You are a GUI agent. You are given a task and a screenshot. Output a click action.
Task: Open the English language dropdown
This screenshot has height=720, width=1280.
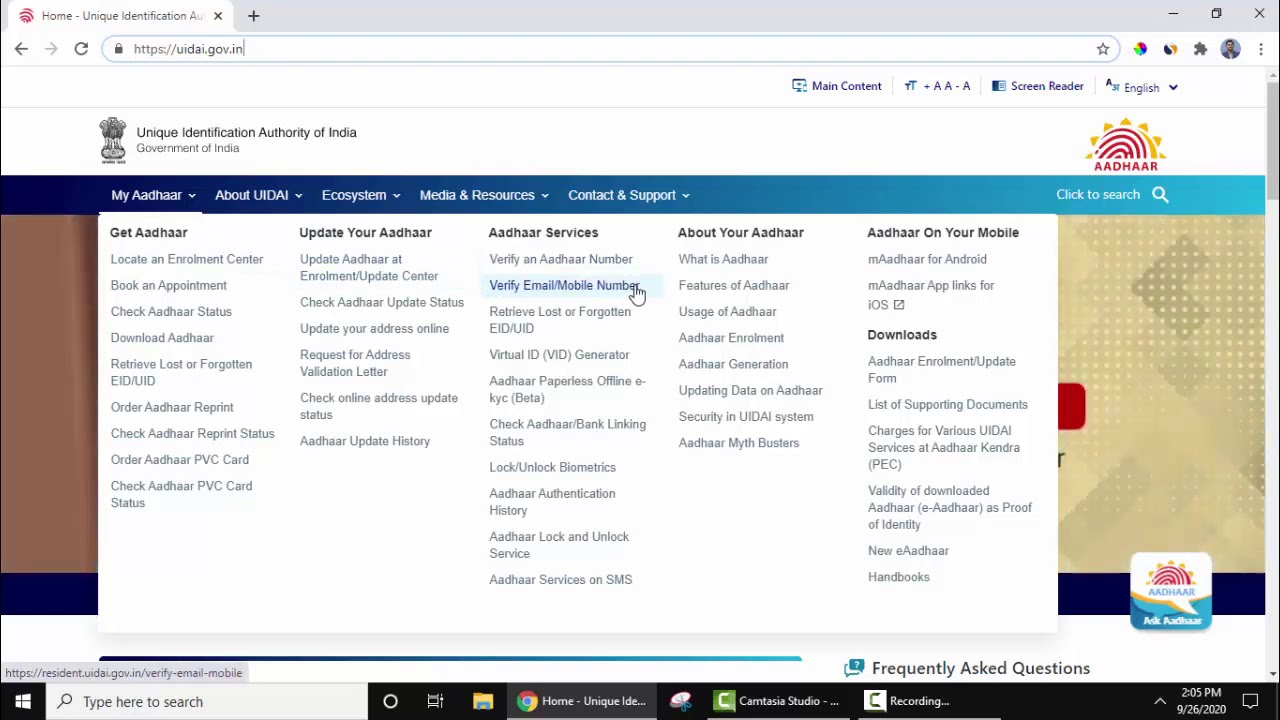tap(1142, 87)
